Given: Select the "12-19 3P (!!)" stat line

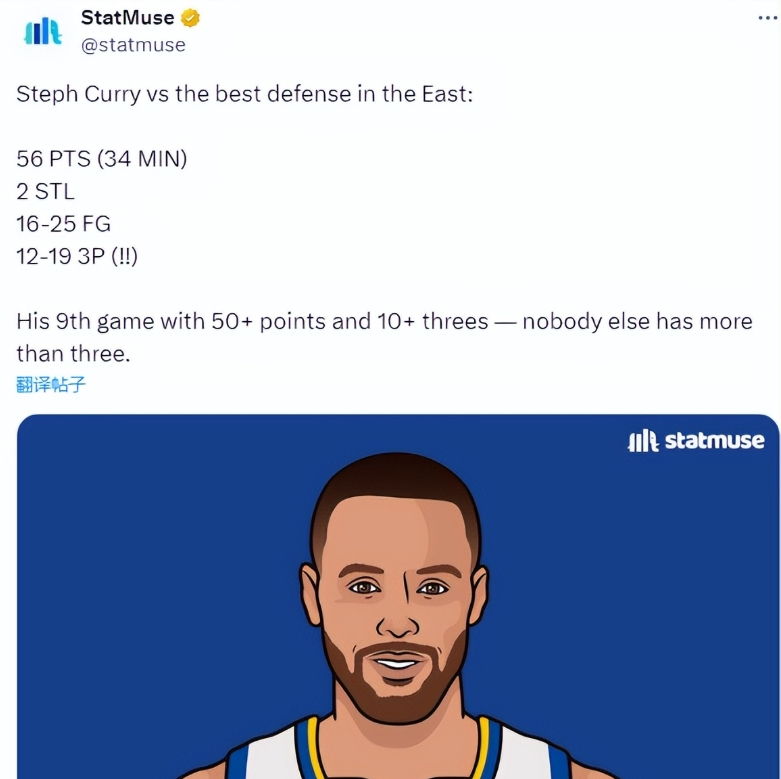Looking at the screenshot, I should pos(77,257).
